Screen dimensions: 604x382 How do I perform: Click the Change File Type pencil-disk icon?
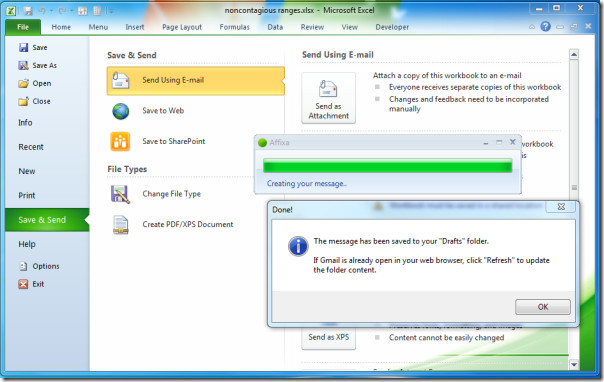pos(120,194)
